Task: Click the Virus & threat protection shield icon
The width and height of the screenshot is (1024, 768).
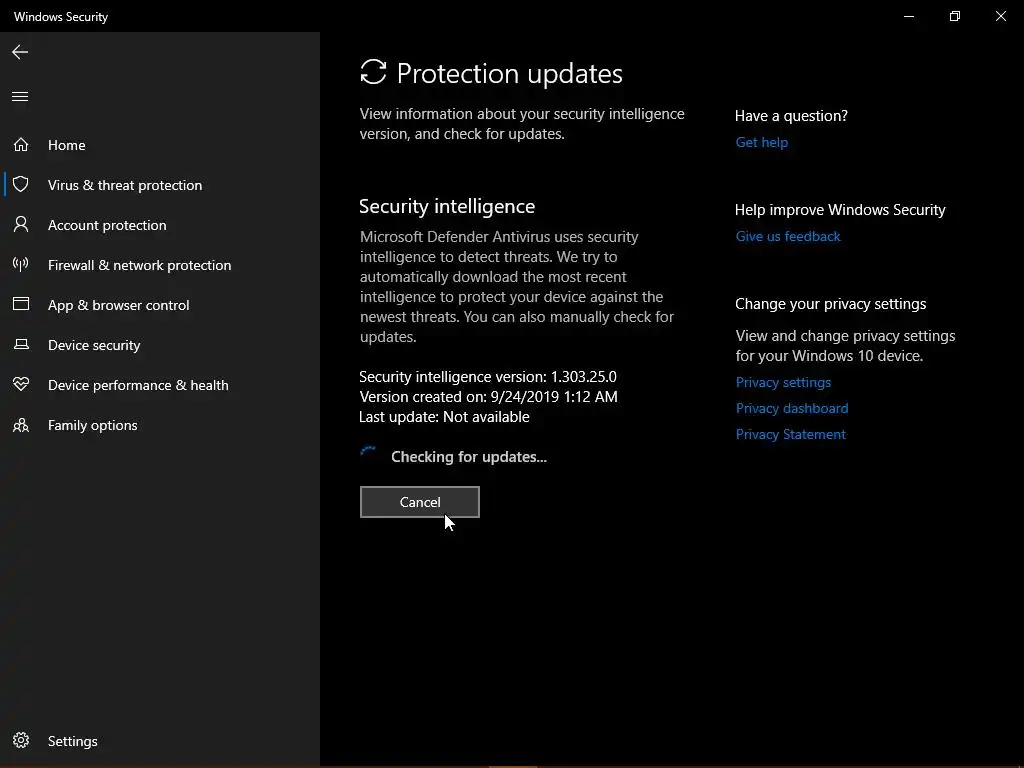Action: [x=21, y=184]
